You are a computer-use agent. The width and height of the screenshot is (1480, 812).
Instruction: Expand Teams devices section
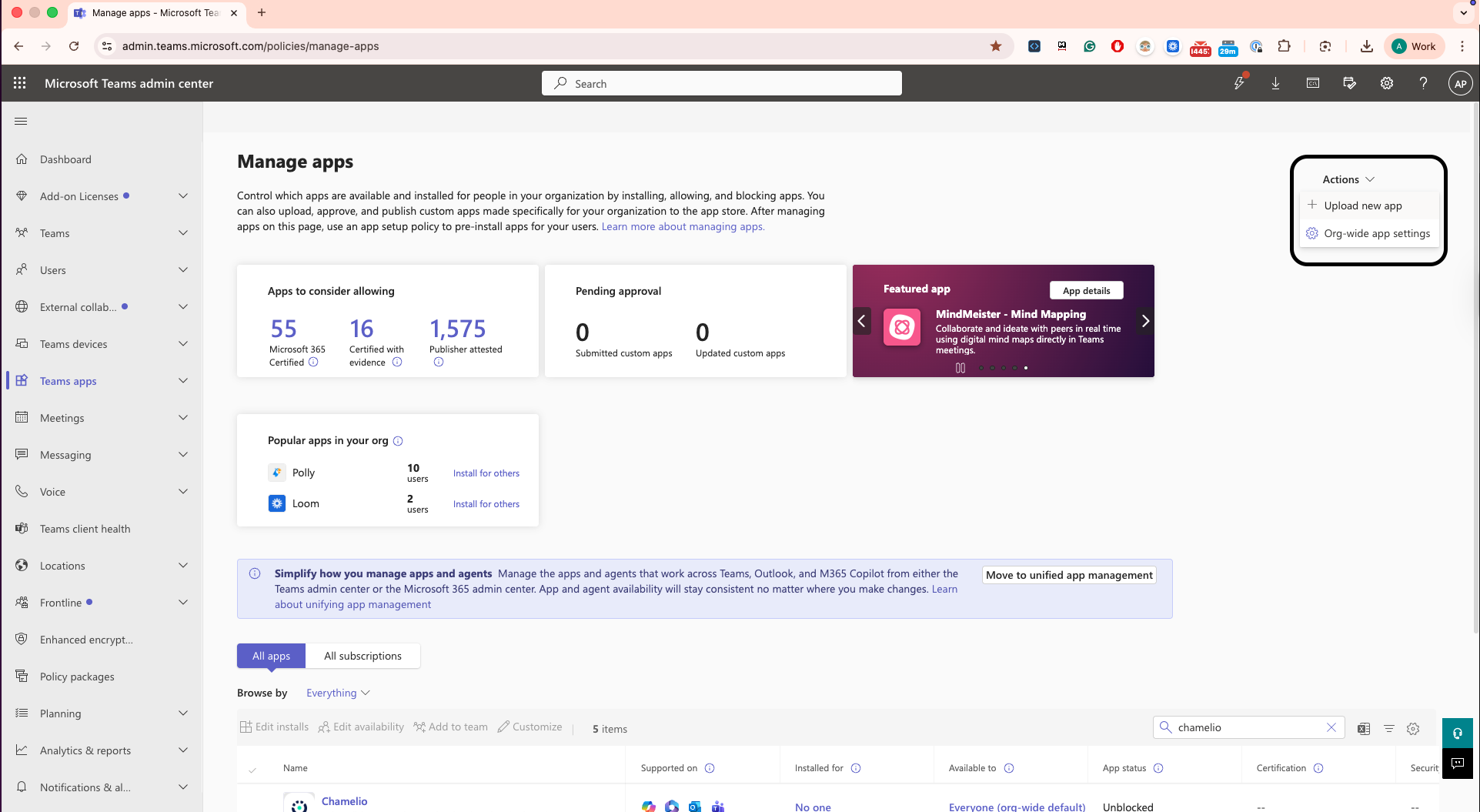(183, 344)
